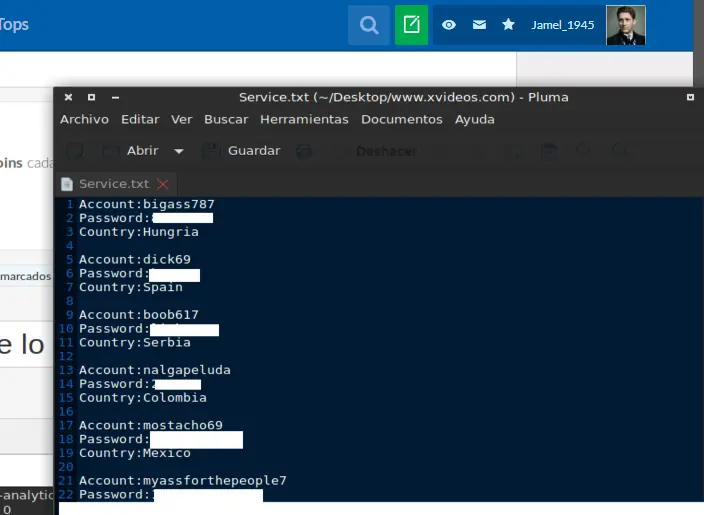The height and width of the screenshot is (515, 704).
Task: Open the Ayuda menu in Pluma
Action: tap(475, 120)
